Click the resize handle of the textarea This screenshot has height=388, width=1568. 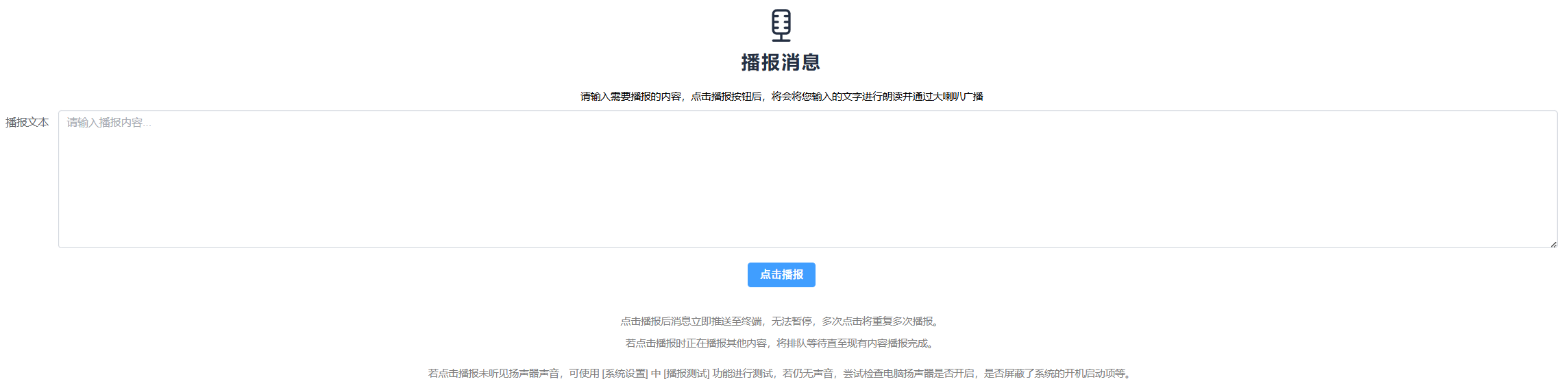pos(1553,244)
